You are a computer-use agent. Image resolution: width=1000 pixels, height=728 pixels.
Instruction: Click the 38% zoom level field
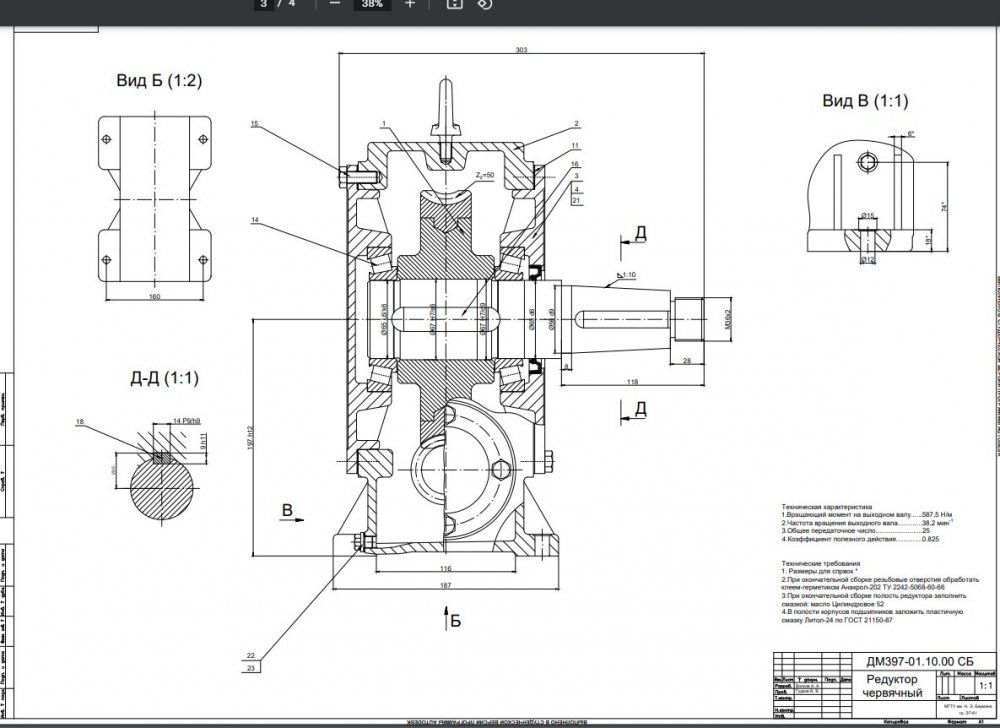coord(372,4)
